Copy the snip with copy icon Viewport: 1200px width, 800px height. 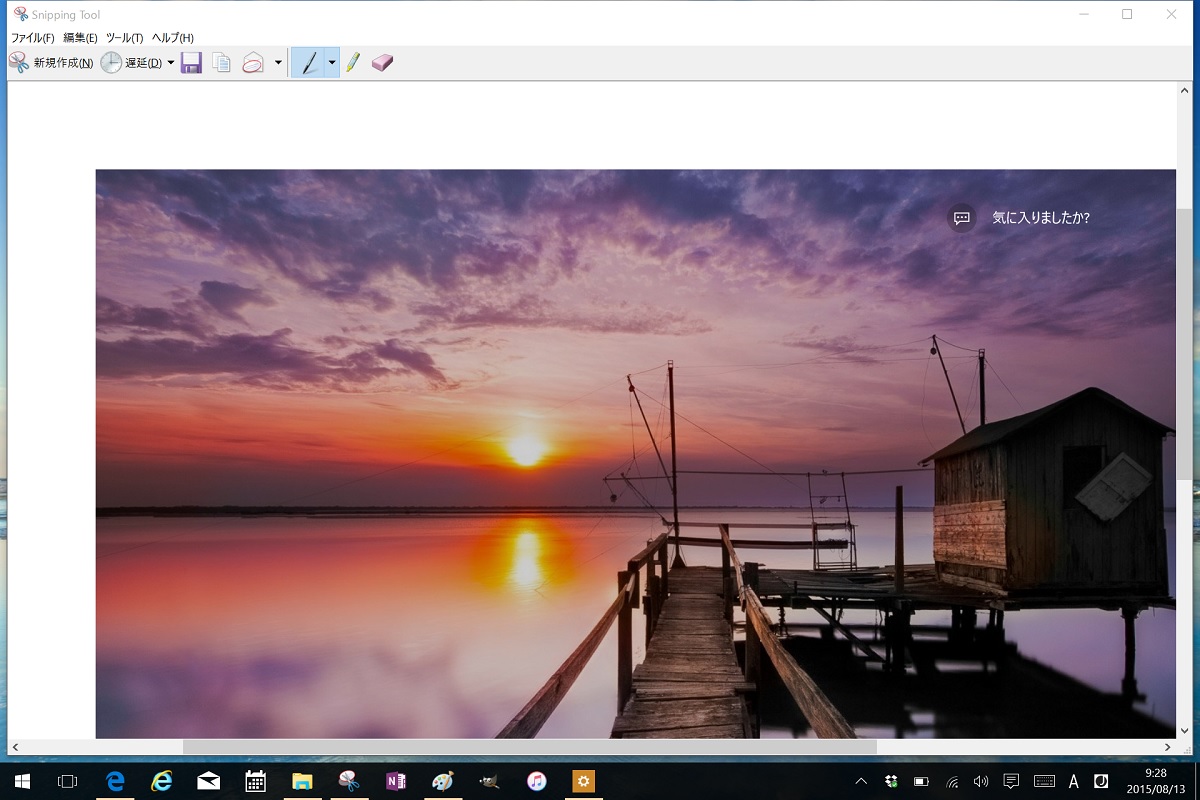[221, 63]
